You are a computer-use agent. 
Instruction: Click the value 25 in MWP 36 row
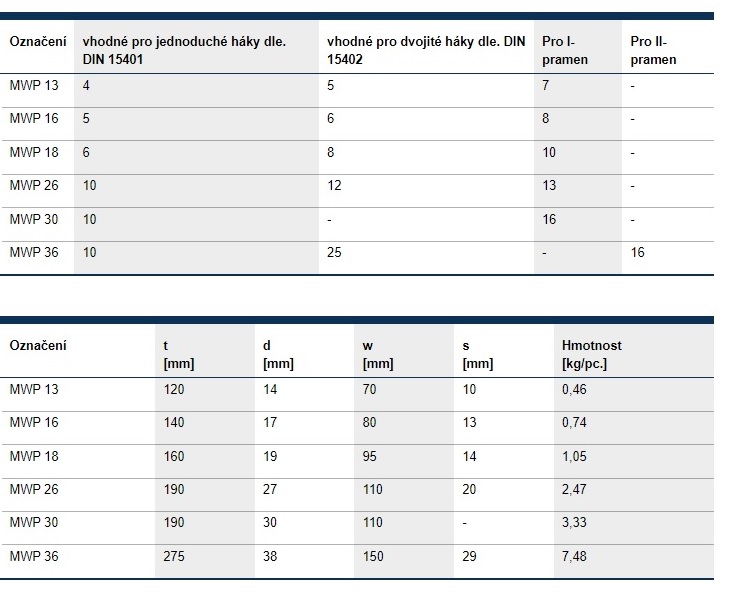pos(334,252)
